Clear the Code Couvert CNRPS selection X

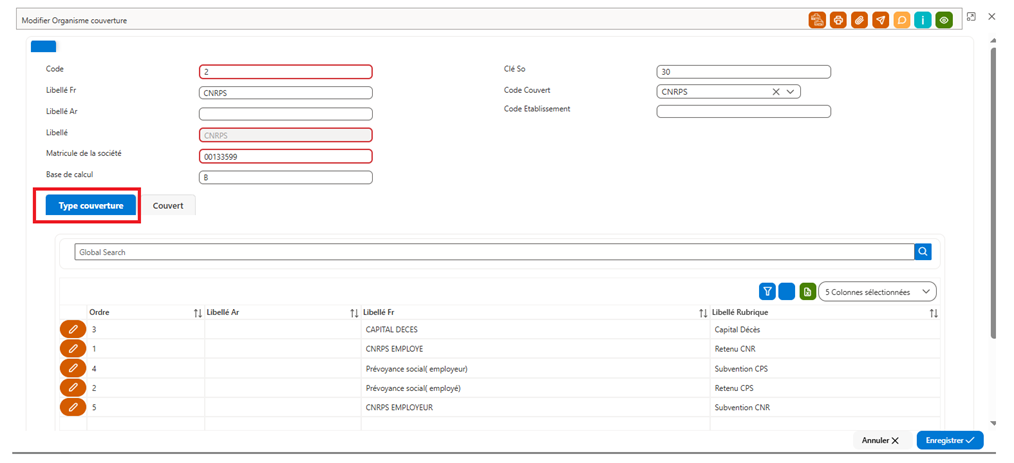776,92
